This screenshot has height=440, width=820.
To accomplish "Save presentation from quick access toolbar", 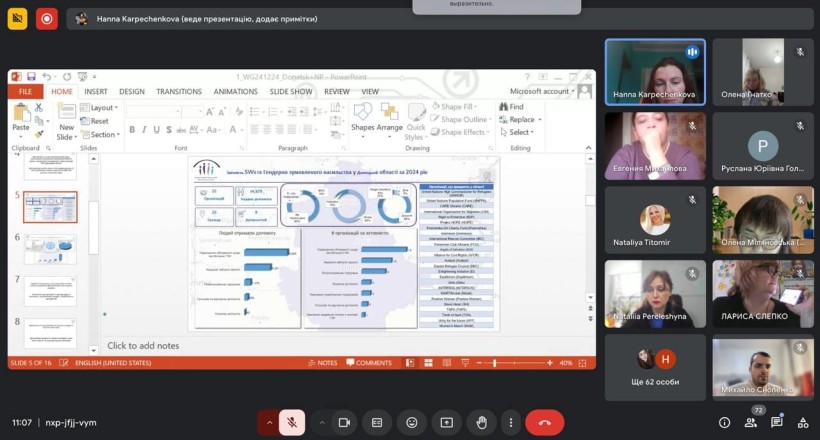I will coord(31,77).
